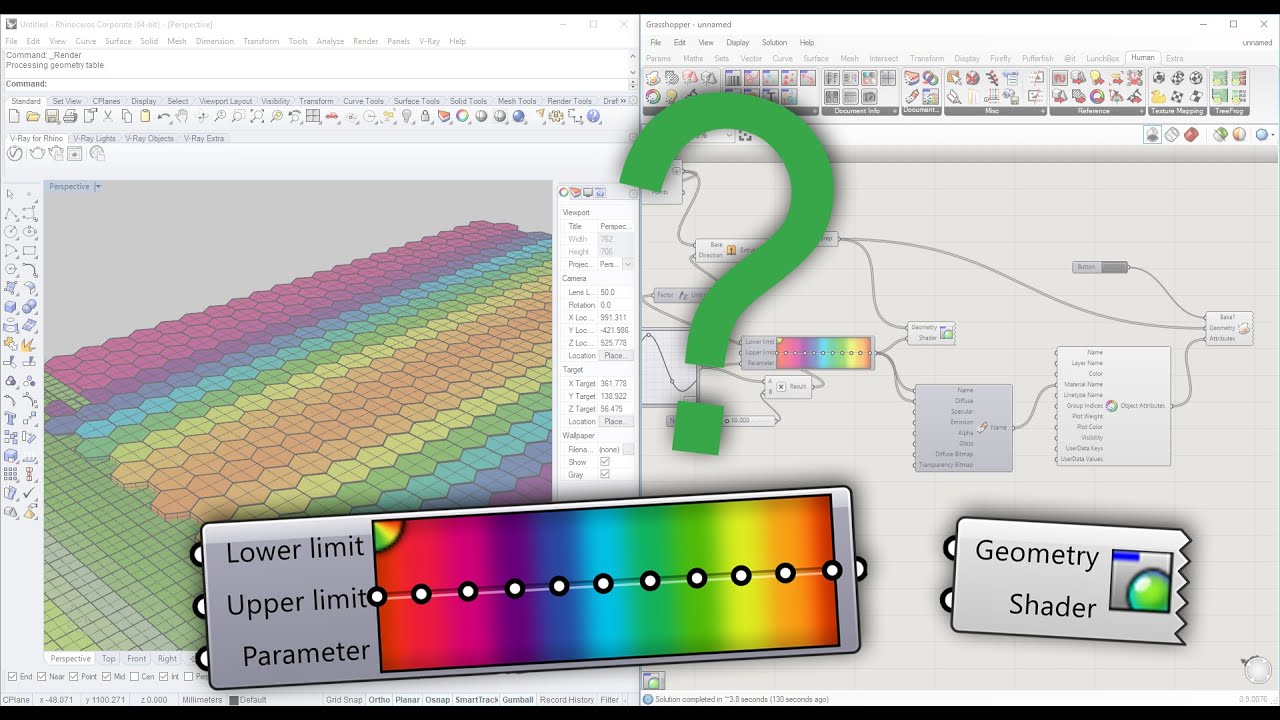This screenshot has height=720, width=1280.
Task: Open the V-Ray asset editor icon
Action: [15, 153]
